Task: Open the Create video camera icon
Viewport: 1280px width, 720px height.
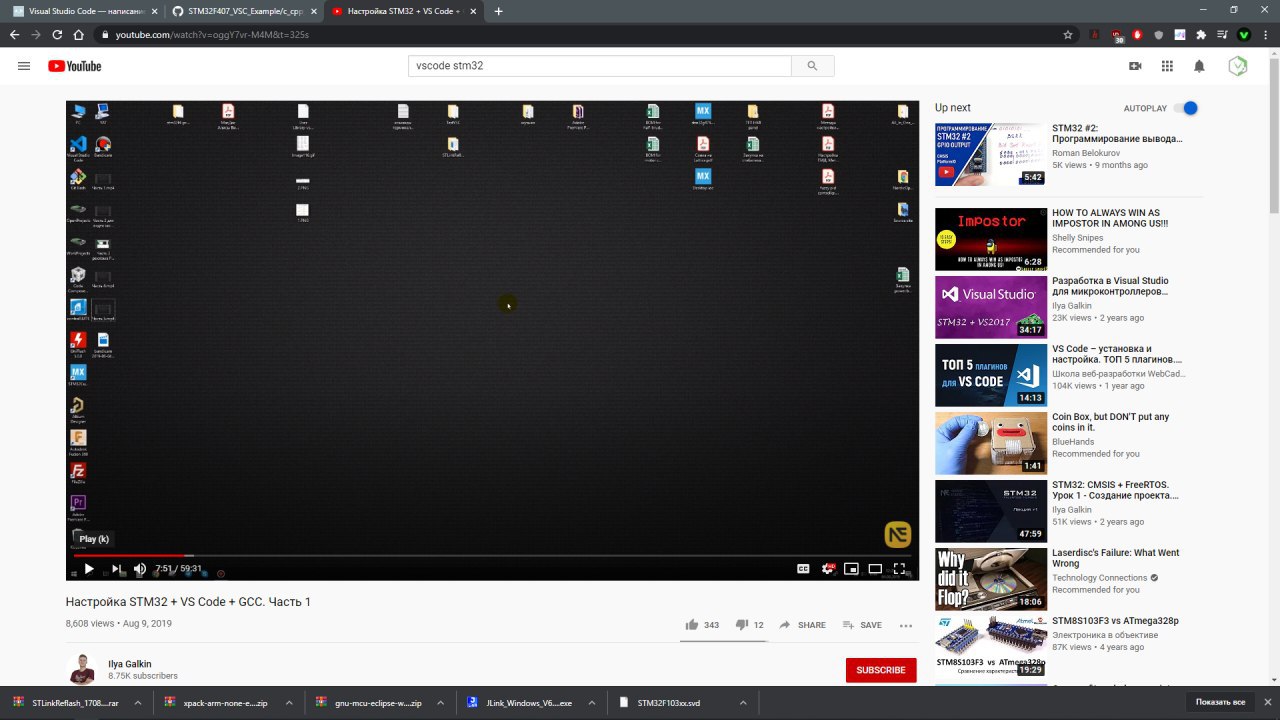Action: pos(1135,66)
